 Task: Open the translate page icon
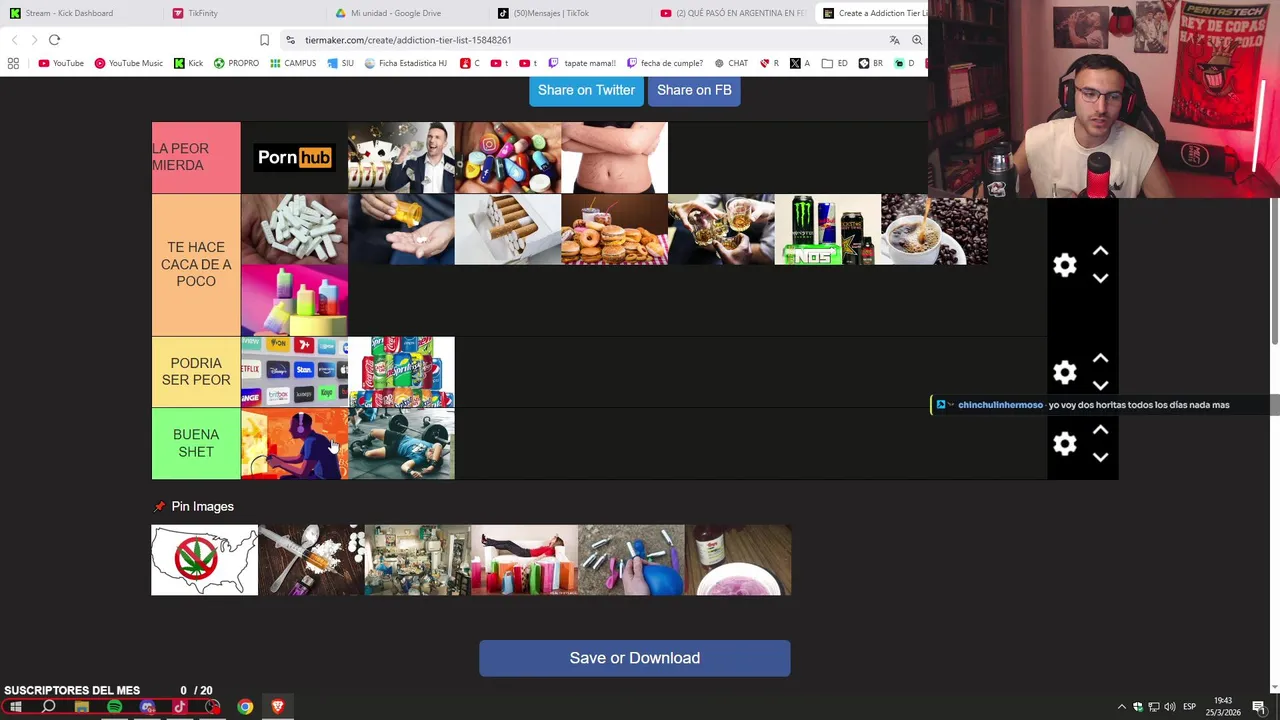click(x=894, y=40)
